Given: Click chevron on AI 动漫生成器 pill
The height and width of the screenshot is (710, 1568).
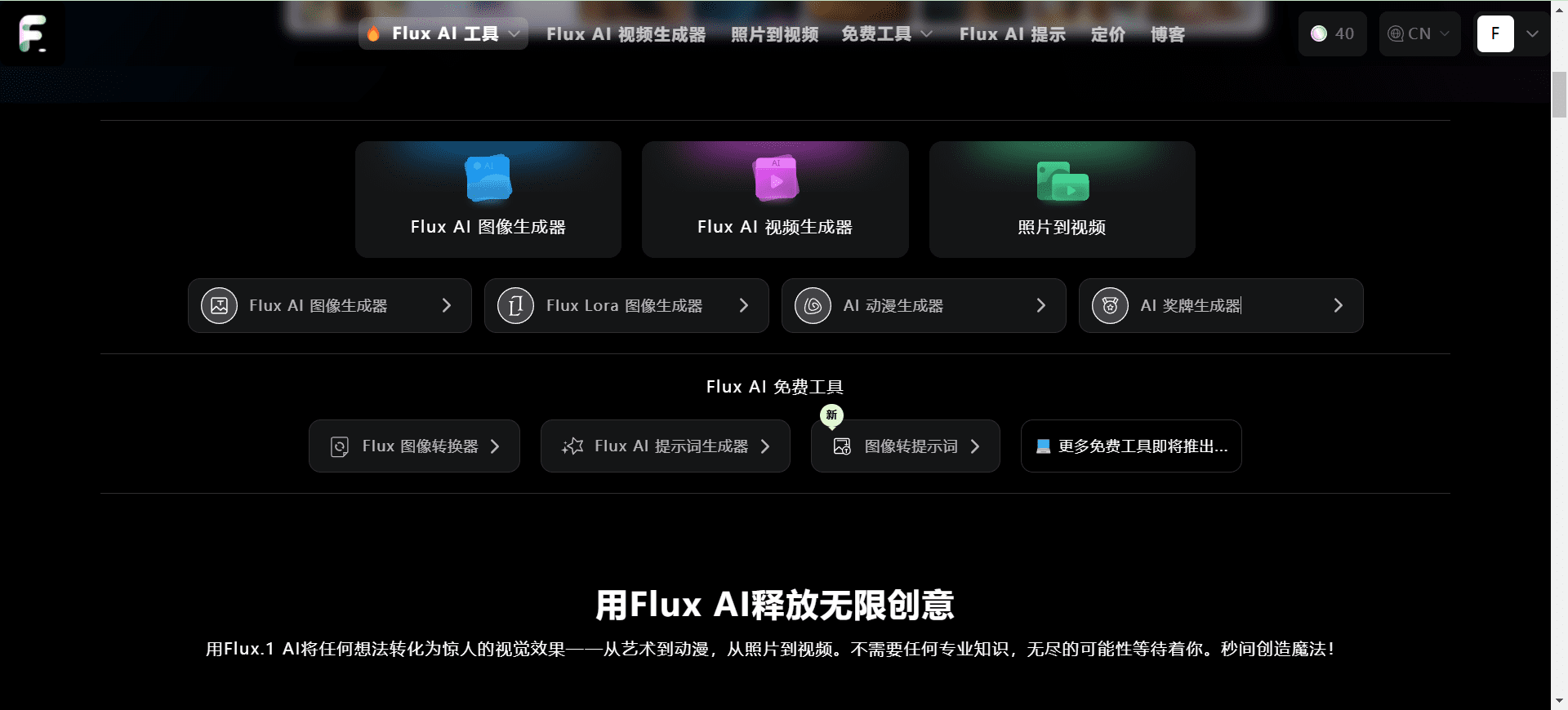Looking at the screenshot, I should pos(1041,305).
